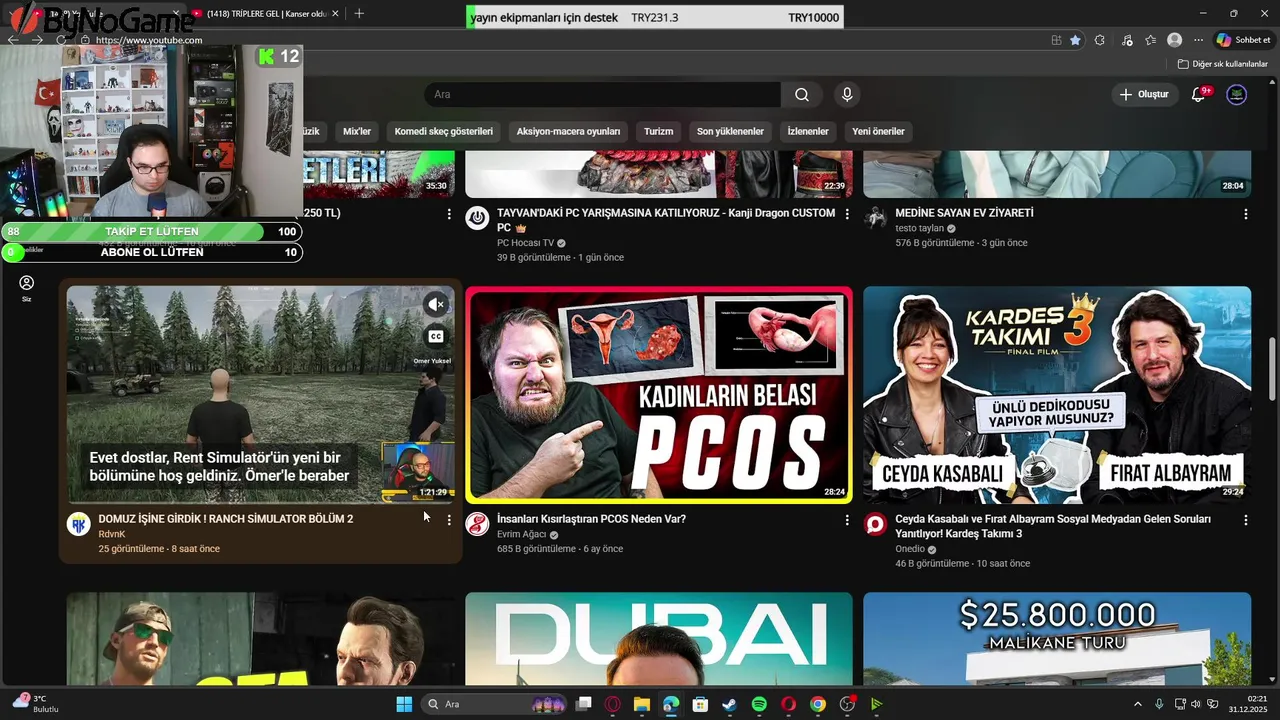Open 'DOMUZ İŞİNE GİRDİK' video title

[x=226, y=519]
